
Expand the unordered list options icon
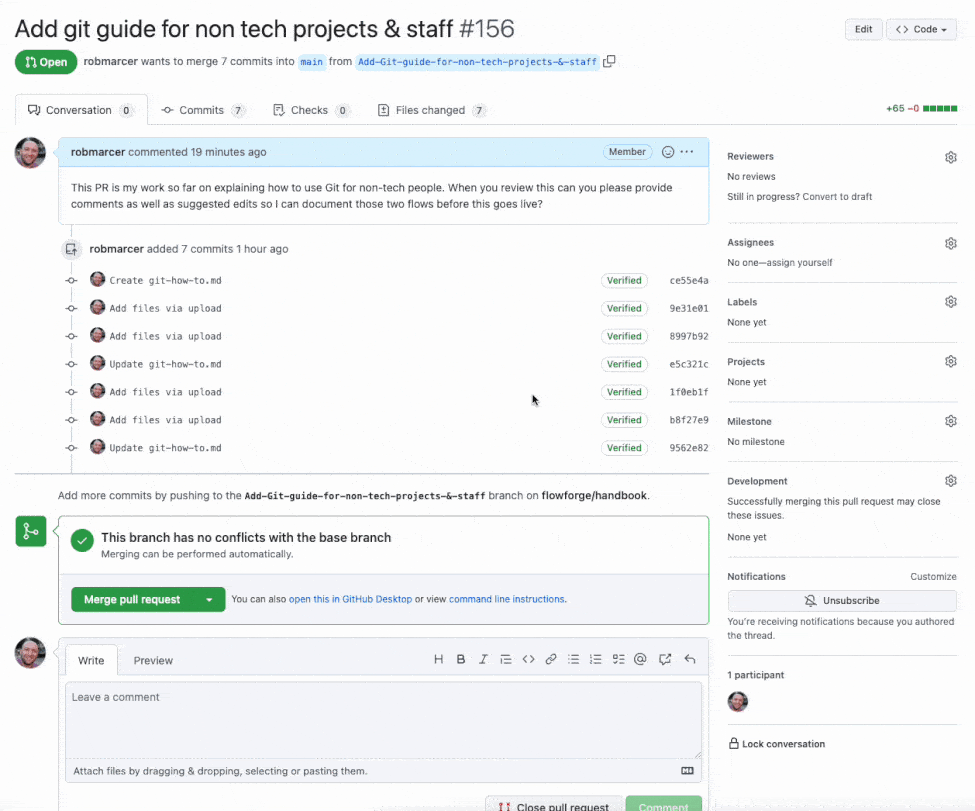[573, 659]
